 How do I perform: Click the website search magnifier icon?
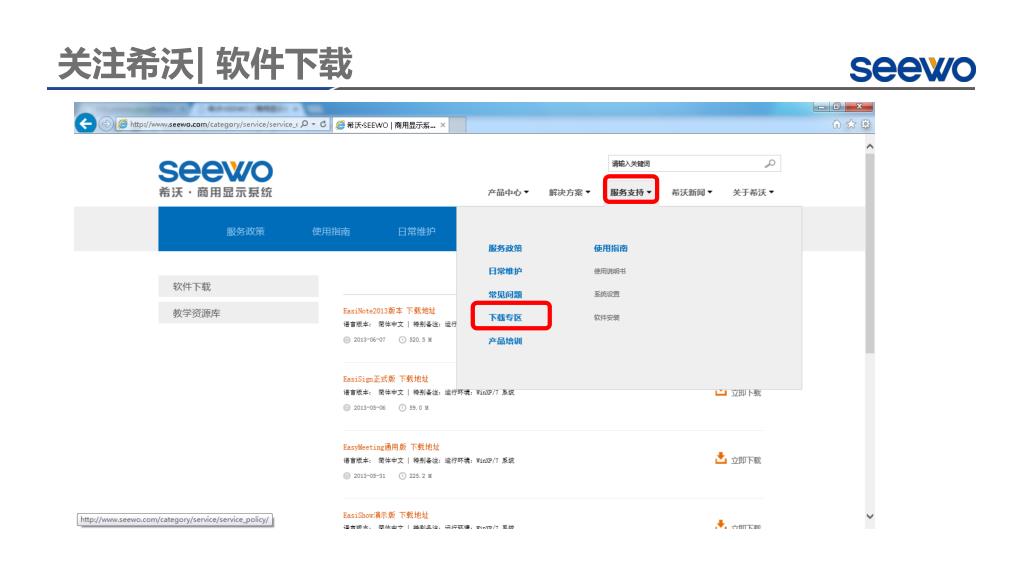click(x=770, y=163)
